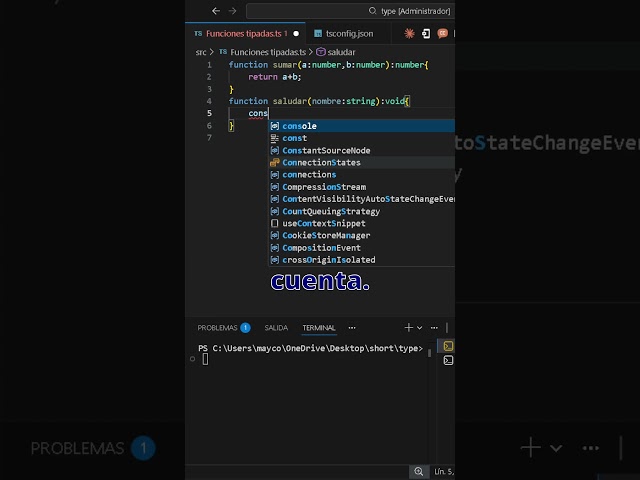Viewport: 640px width, 480px height.
Task: Choose ContentVisibilityAutoStateChangeEvent suggestion
Action: pos(361,199)
